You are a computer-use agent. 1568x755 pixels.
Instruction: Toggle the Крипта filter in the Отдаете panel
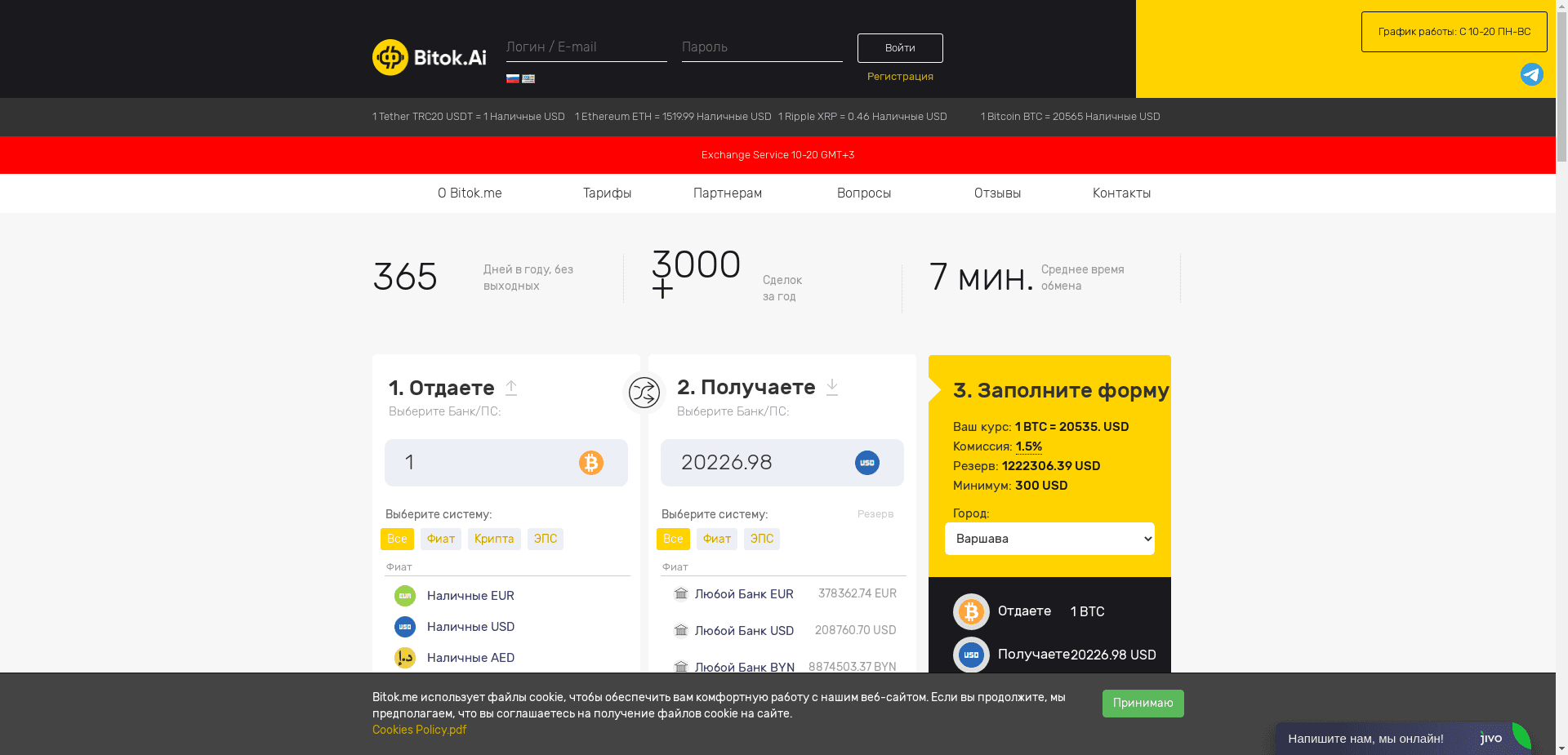[494, 539]
